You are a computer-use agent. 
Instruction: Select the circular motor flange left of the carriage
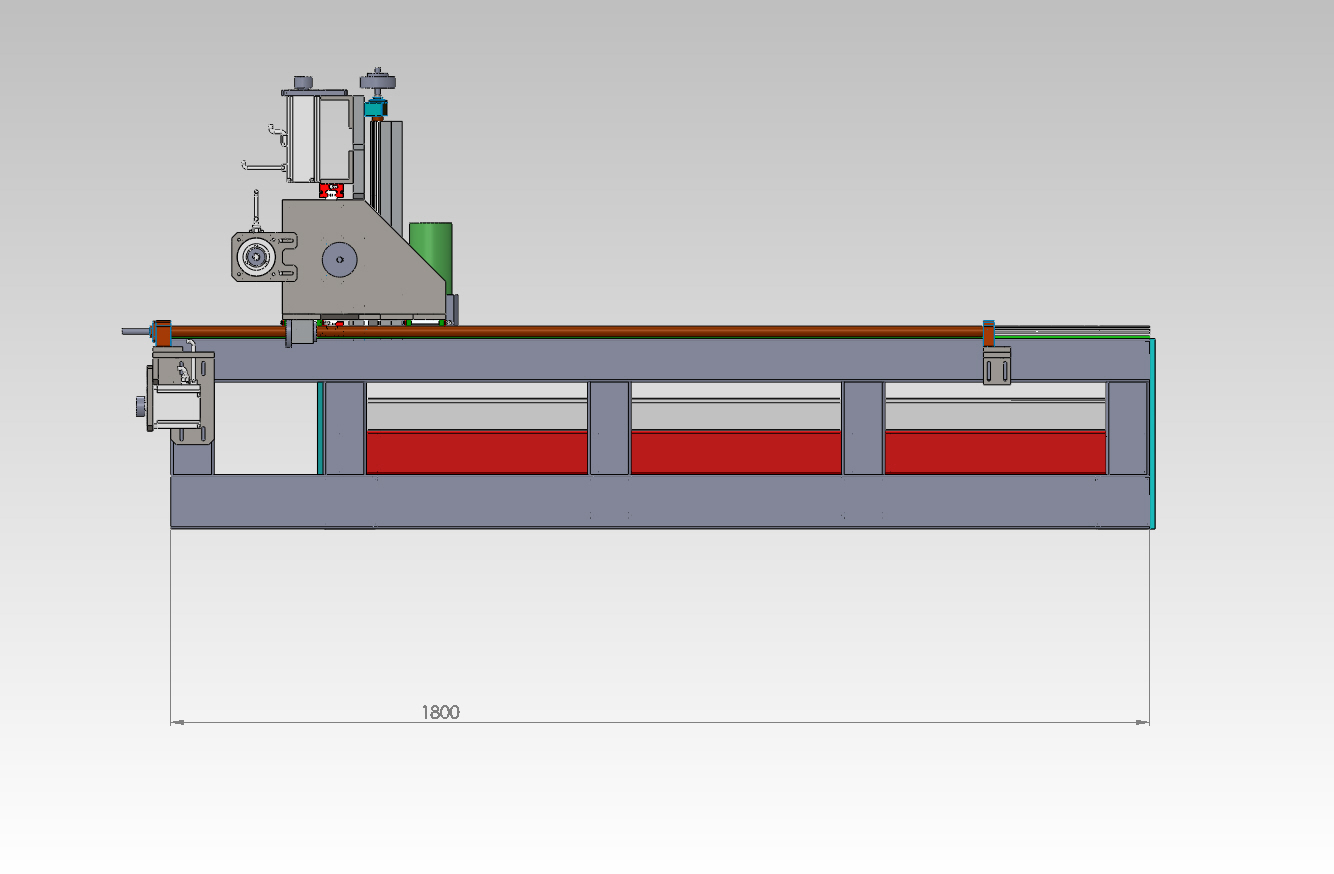coord(258,258)
